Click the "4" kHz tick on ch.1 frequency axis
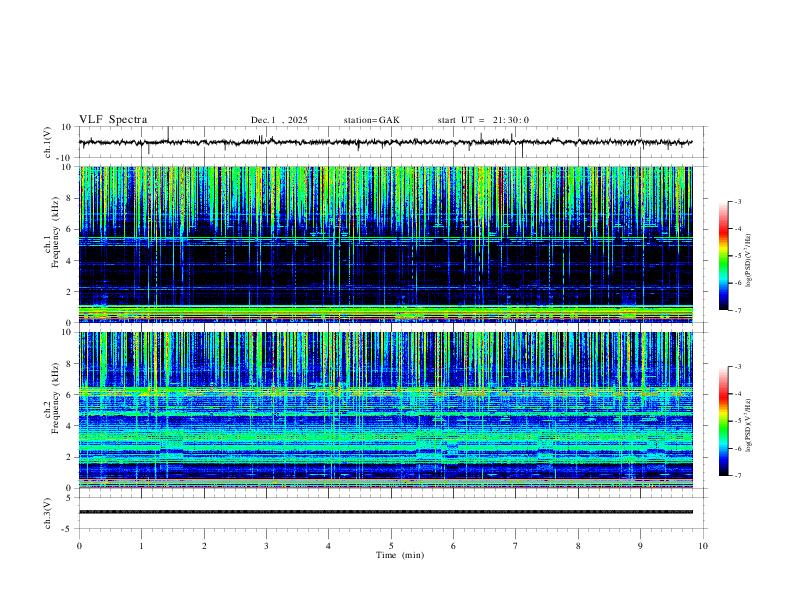 69,261
